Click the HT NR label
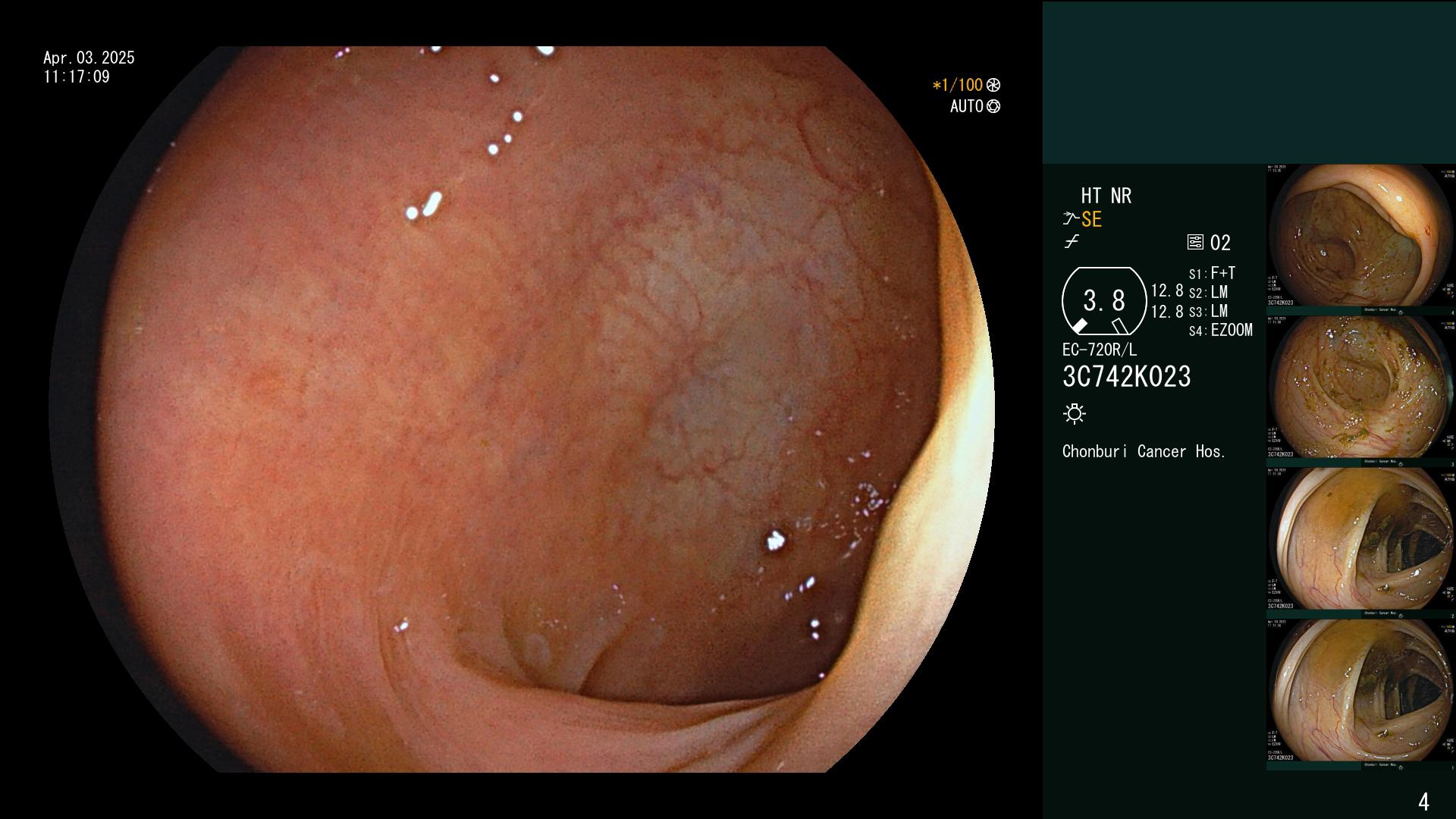 (x=1106, y=196)
